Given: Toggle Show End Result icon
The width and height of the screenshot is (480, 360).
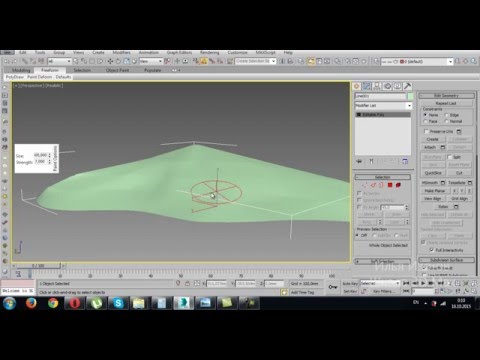Looking at the screenshot, I should pos(371,161).
